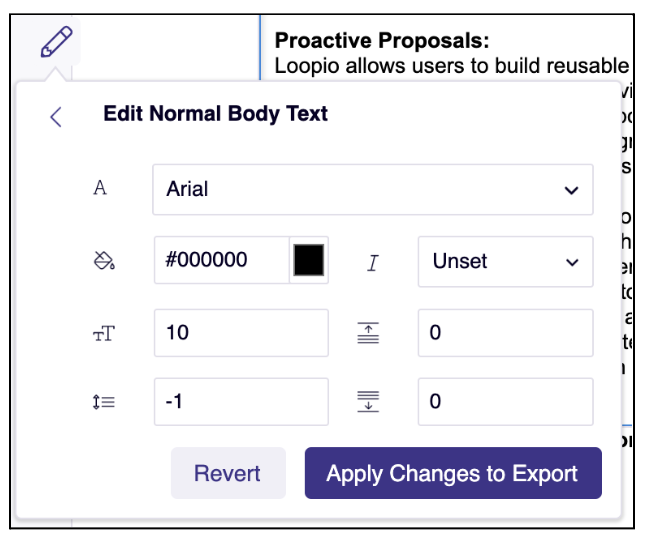Click the italic font style icon
The width and height of the screenshot is (650, 544).
[x=373, y=262]
